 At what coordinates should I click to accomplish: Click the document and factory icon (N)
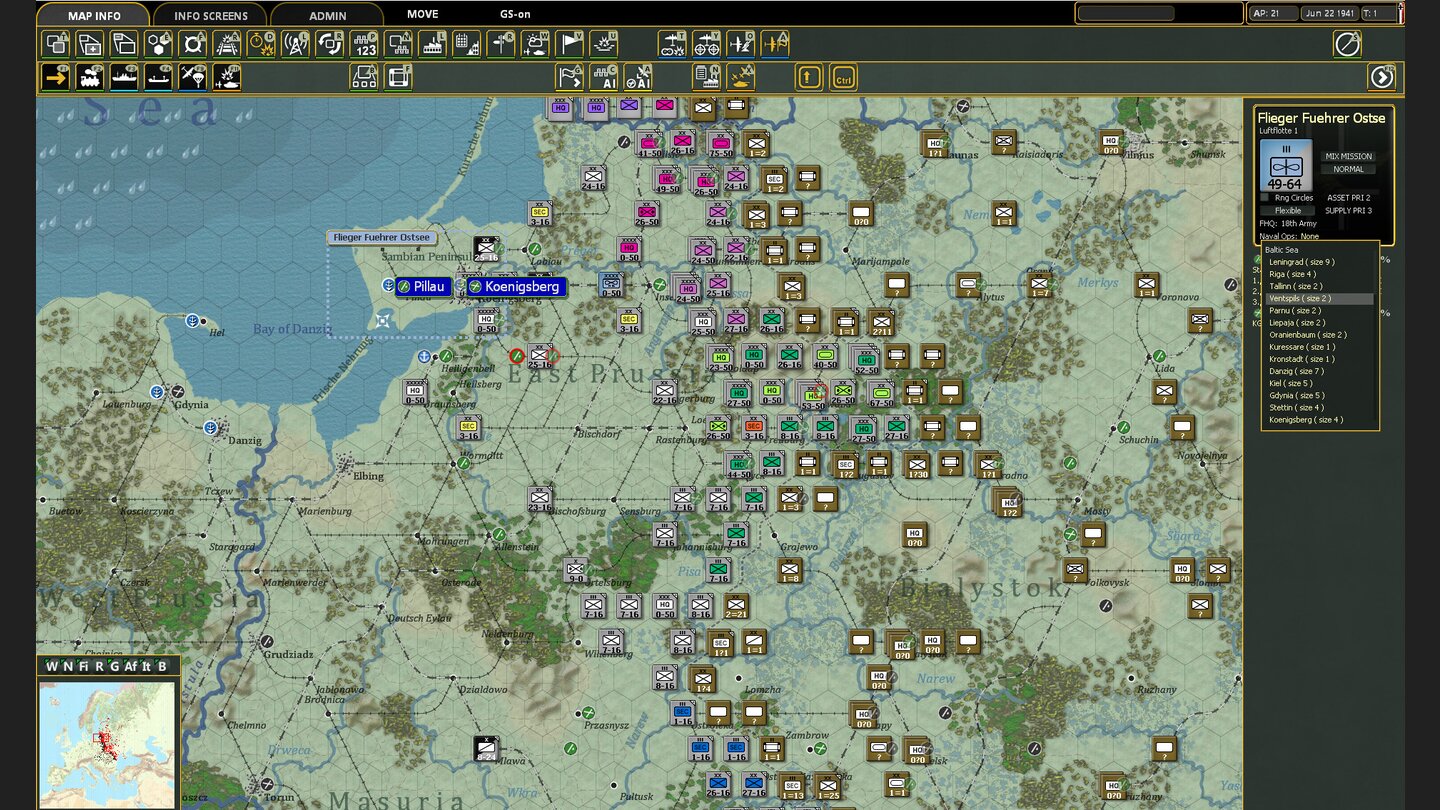[x=707, y=77]
